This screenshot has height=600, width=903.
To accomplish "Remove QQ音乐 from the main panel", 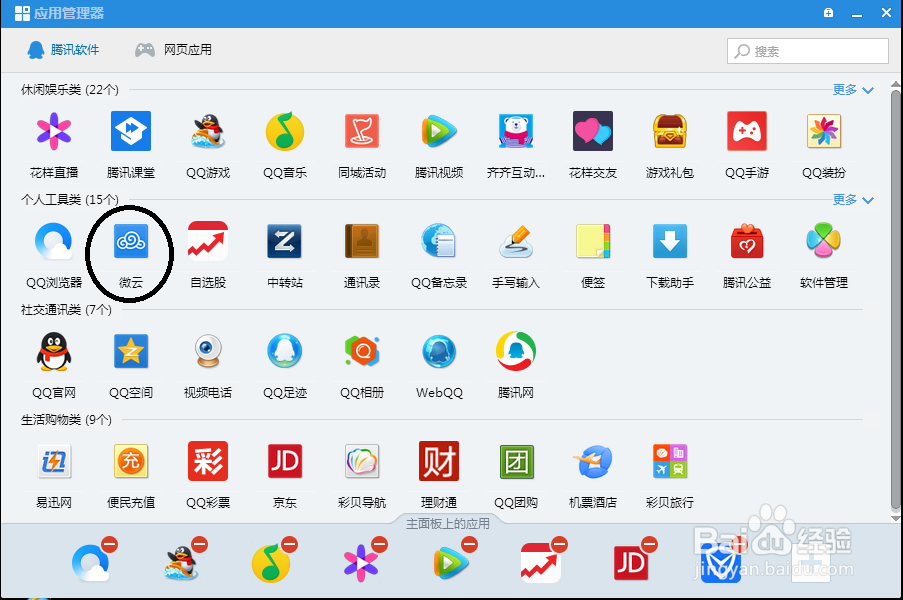I will [x=289, y=544].
